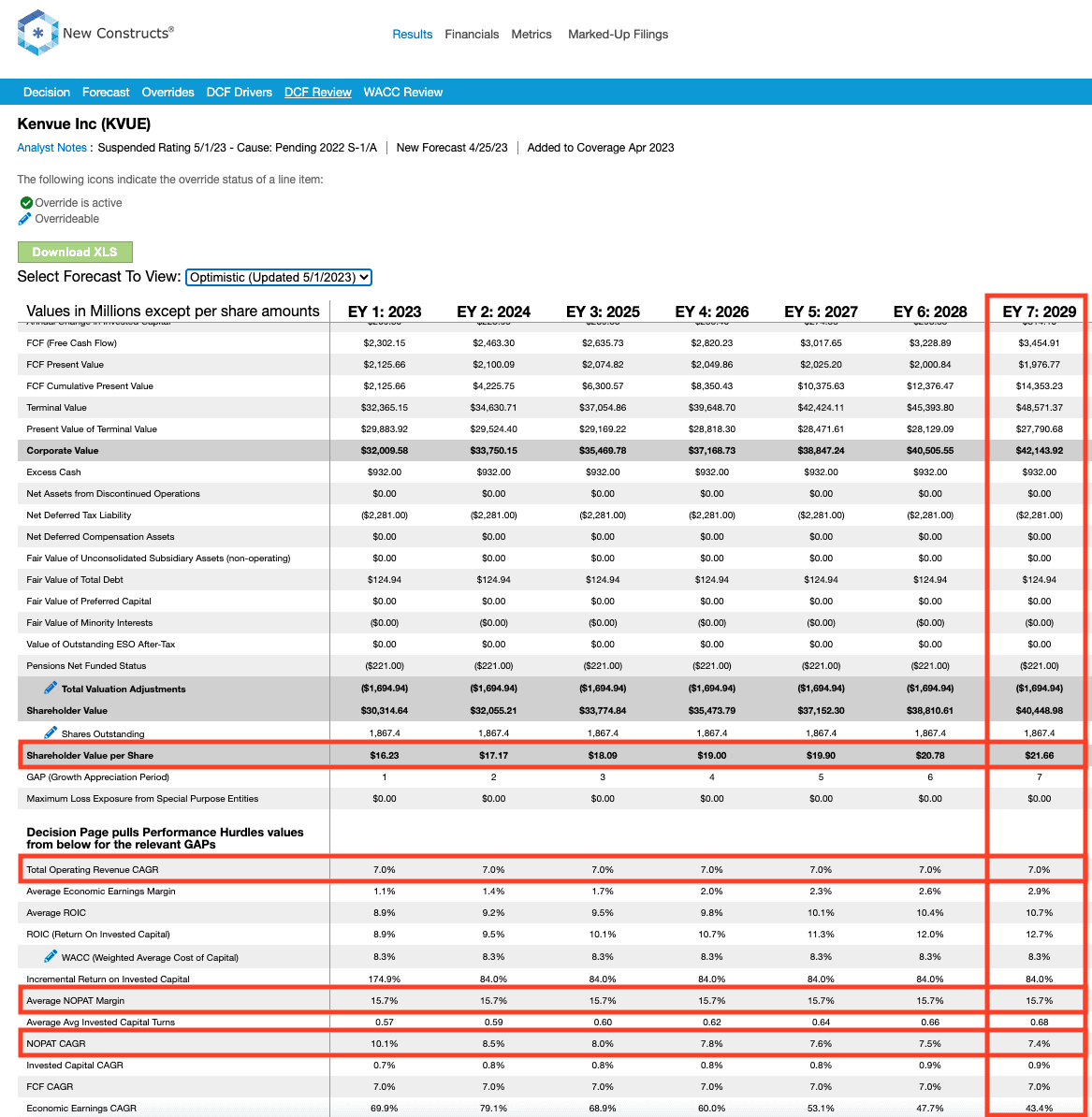Click the Download XLS button

(x=75, y=253)
